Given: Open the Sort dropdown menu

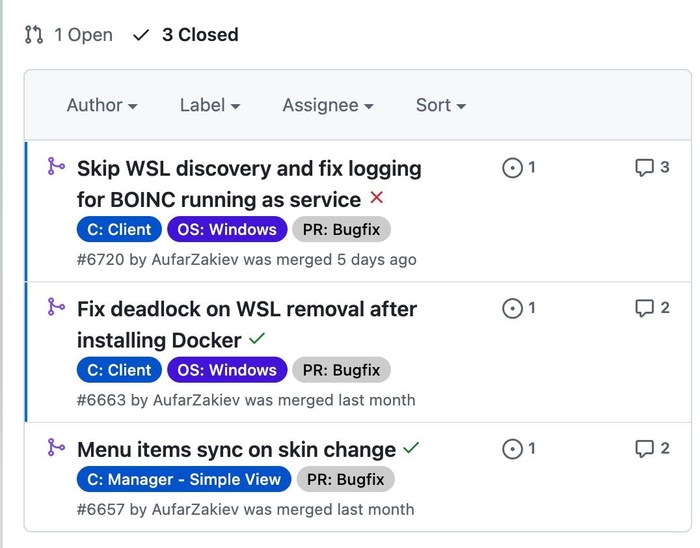Looking at the screenshot, I should [441, 105].
